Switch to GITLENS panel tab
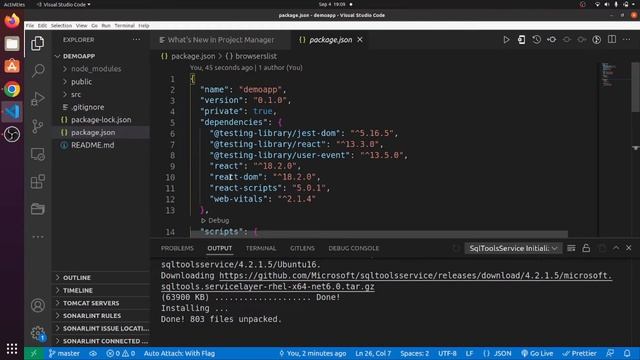This screenshot has width=640, height=360. point(302,248)
